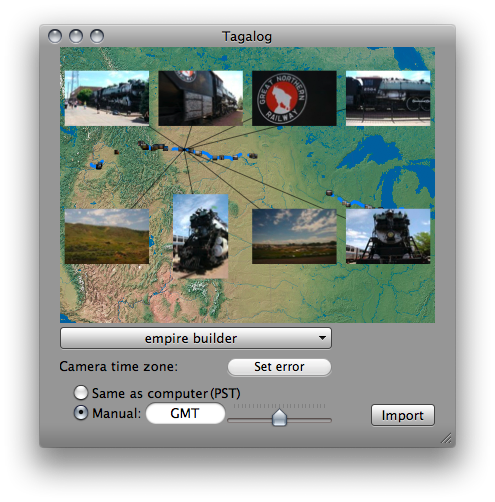Viewport: 495px width, 502px height.
Task: Click the easternmost marker on the Montana track
Action: (253, 156)
